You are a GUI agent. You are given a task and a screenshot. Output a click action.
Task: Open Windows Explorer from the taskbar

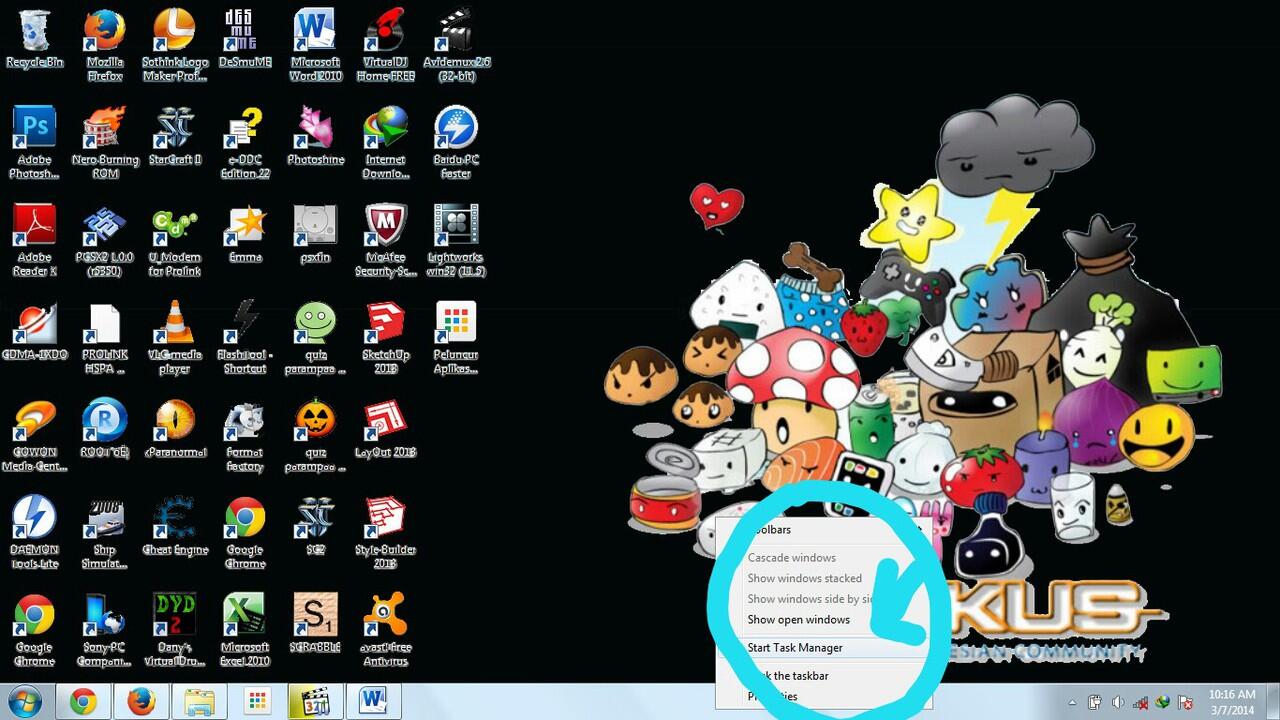pyautogui.click(x=200, y=702)
